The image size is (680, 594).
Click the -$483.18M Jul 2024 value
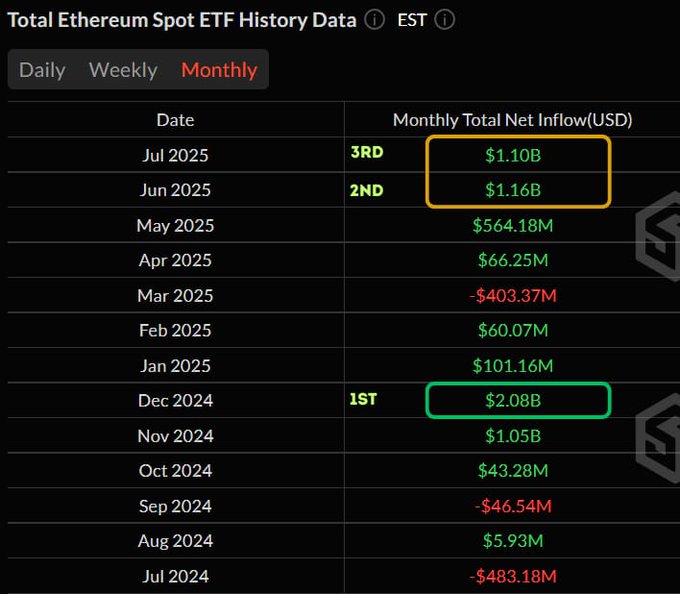tap(513, 576)
